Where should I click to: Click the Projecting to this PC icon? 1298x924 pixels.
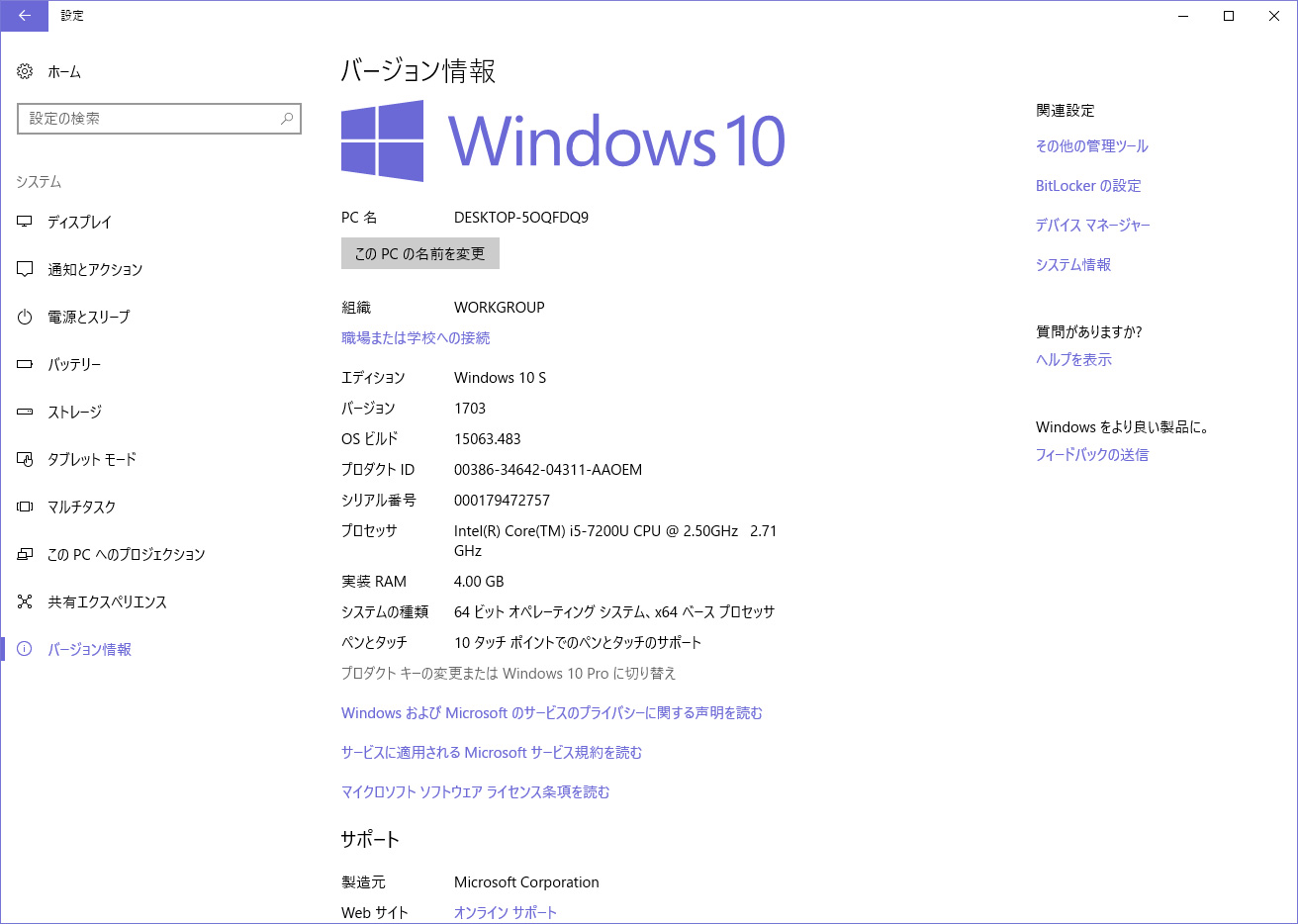click(x=25, y=554)
